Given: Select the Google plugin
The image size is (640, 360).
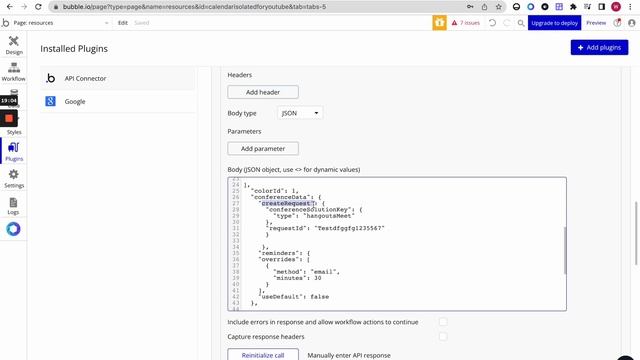Looking at the screenshot, I should tap(118, 101).
